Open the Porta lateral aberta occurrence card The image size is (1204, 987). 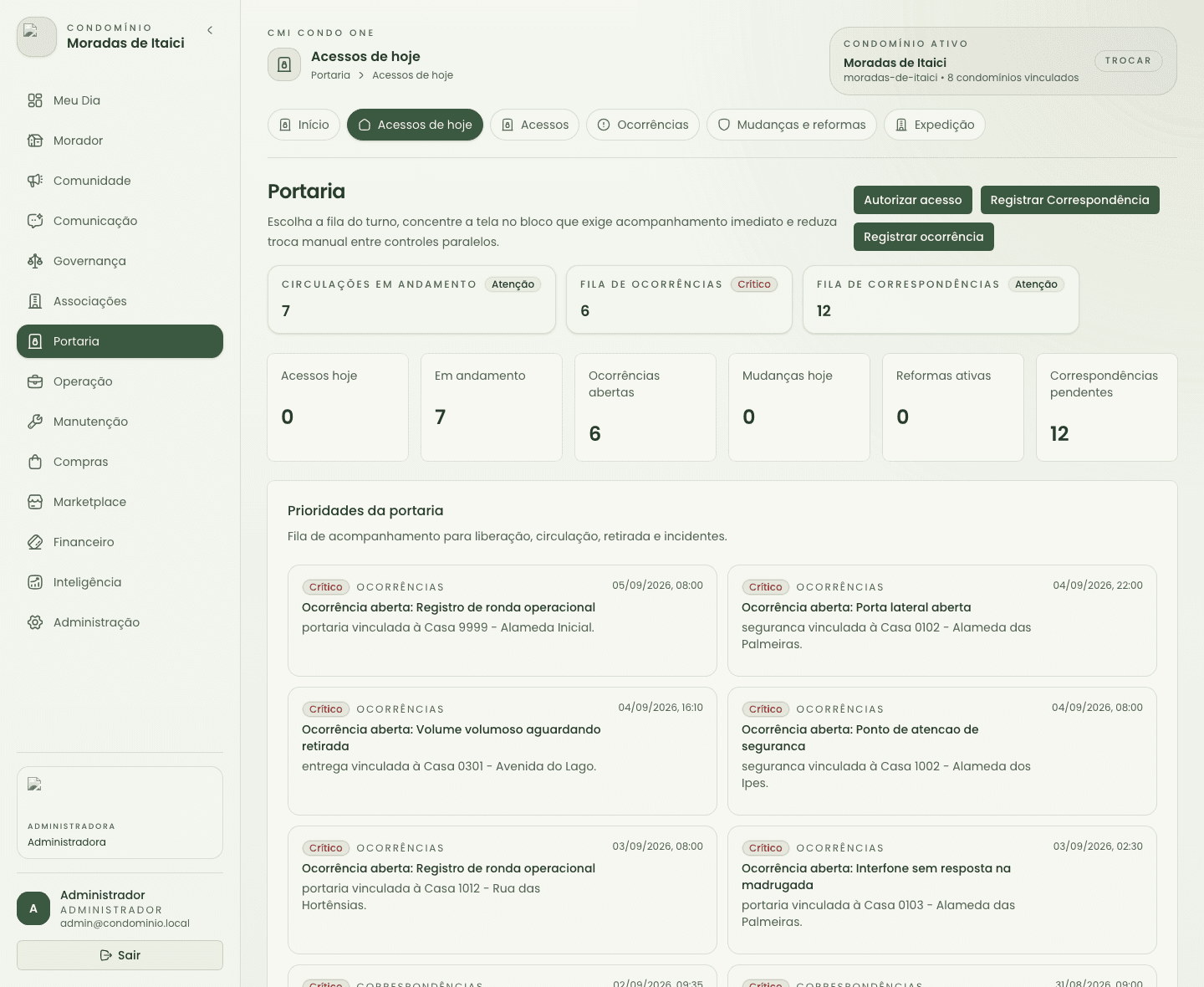coord(942,621)
